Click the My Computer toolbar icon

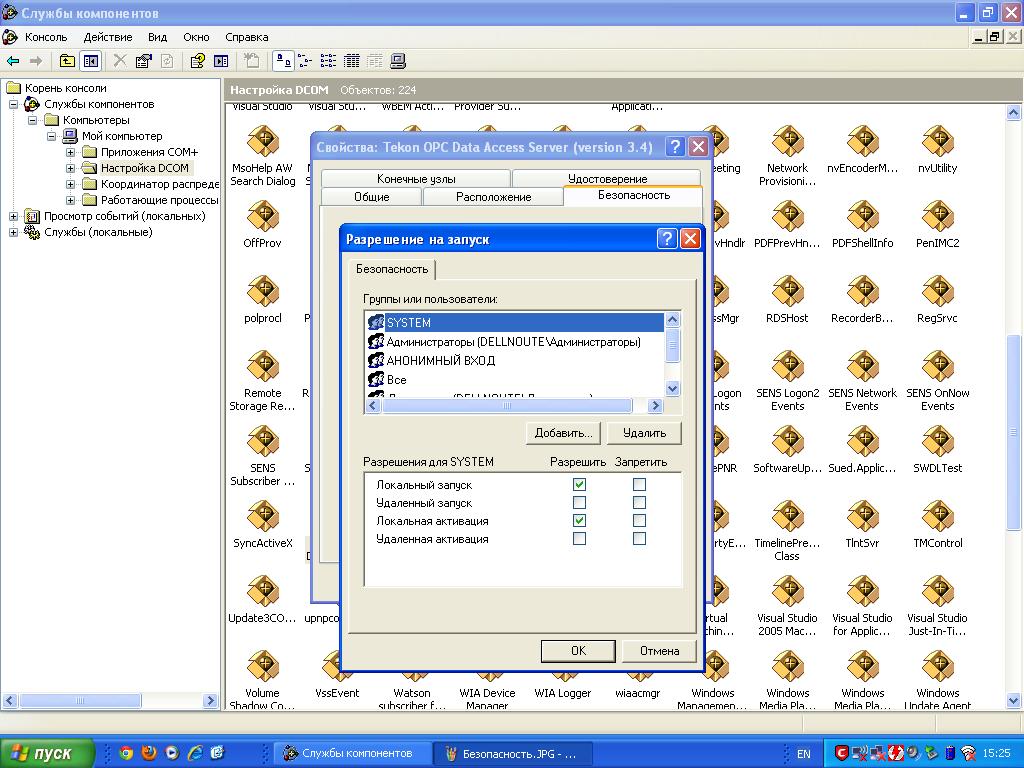pos(397,61)
